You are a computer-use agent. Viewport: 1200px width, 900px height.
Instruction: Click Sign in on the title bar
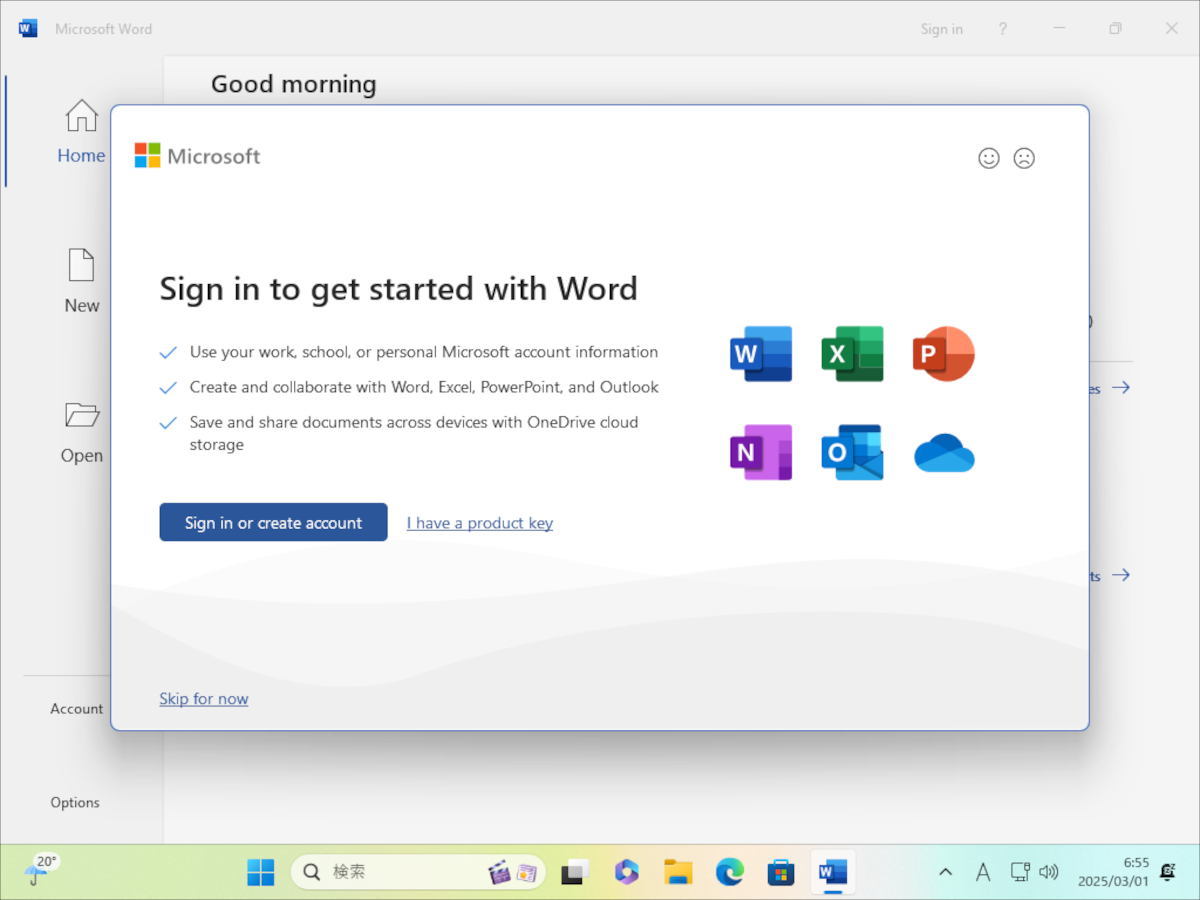(x=941, y=29)
